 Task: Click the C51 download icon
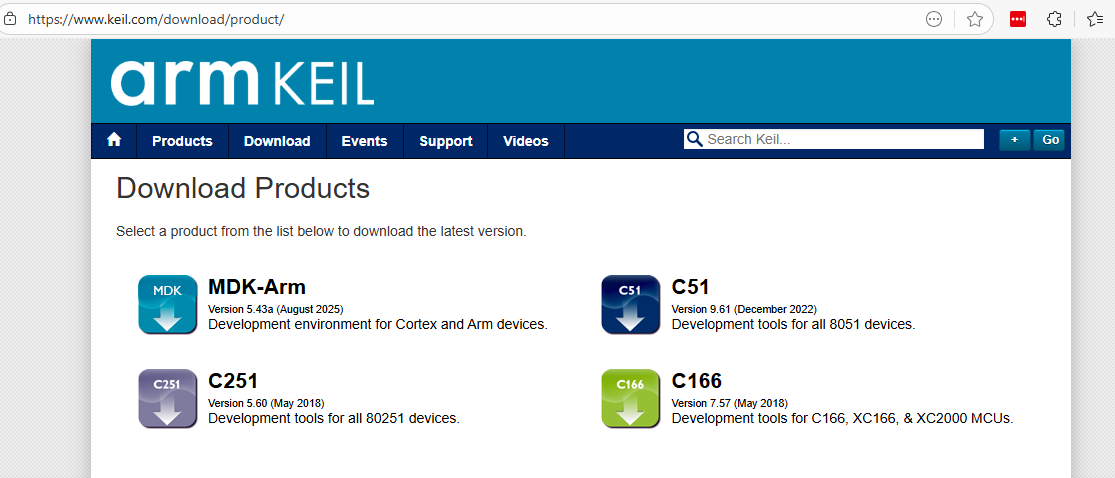pos(630,304)
